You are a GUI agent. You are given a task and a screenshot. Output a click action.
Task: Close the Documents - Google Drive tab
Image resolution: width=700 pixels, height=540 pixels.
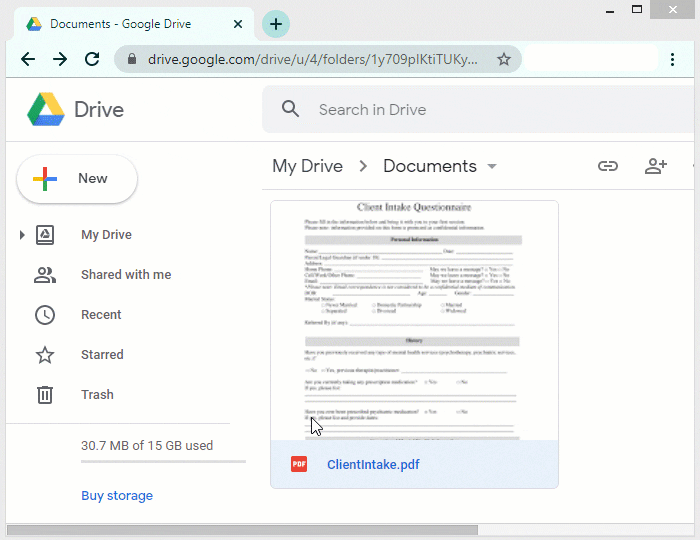[238, 24]
